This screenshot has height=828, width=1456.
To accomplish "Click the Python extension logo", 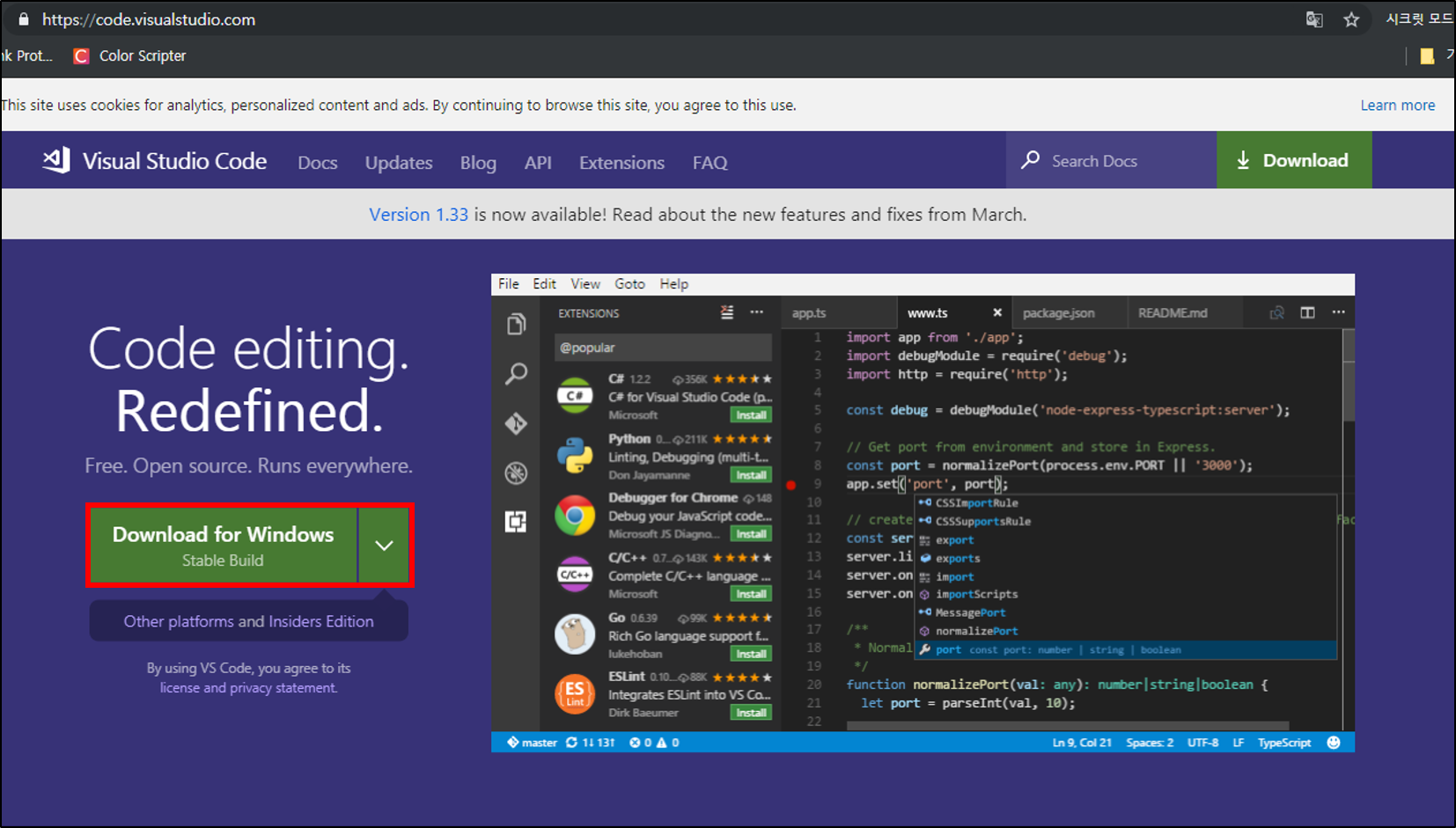I will pos(575,456).
